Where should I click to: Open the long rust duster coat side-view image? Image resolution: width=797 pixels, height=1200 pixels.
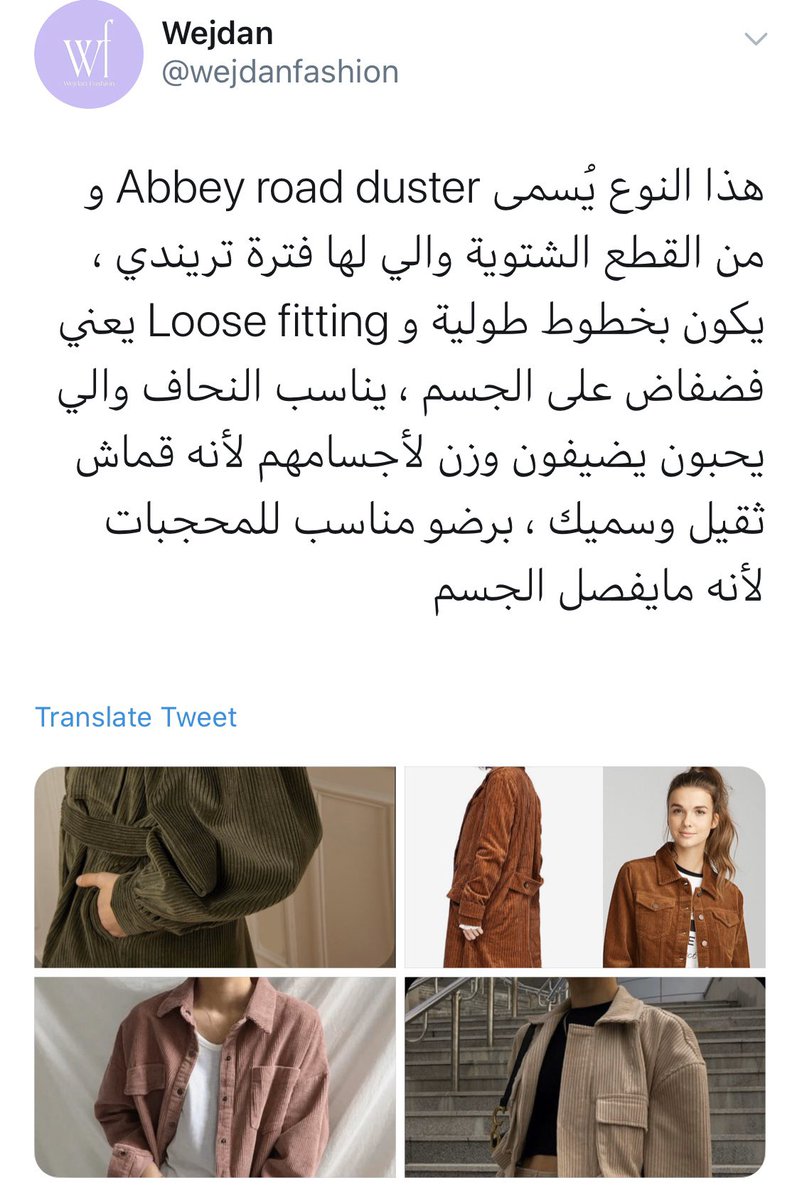[x=502, y=867]
